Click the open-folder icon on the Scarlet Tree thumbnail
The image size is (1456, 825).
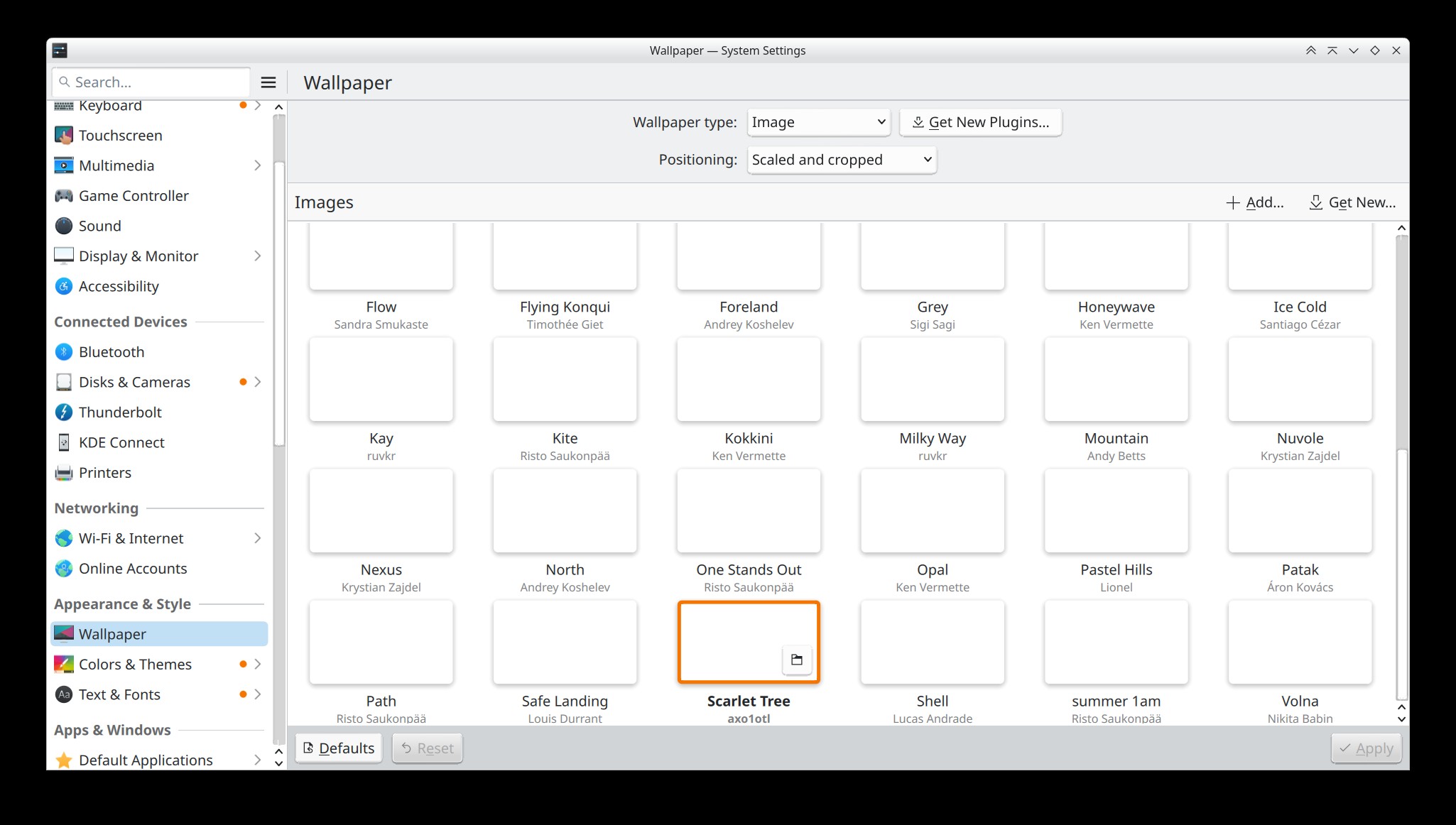click(797, 660)
